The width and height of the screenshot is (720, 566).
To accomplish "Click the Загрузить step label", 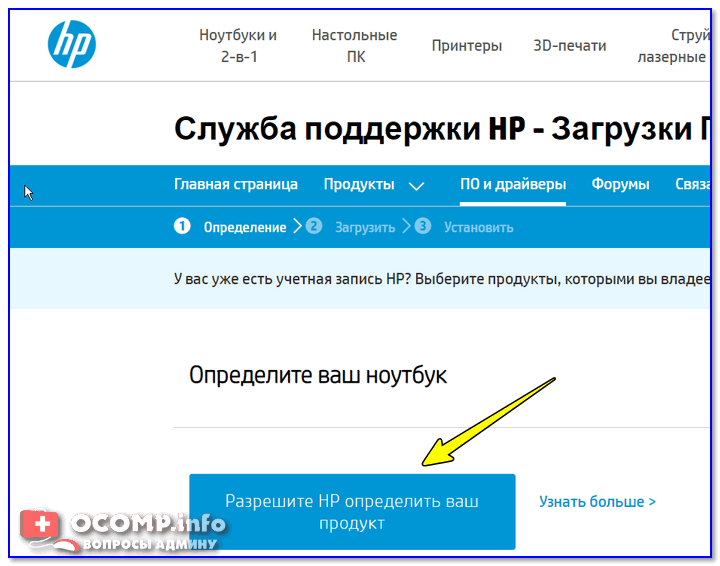I will [x=365, y=227].
